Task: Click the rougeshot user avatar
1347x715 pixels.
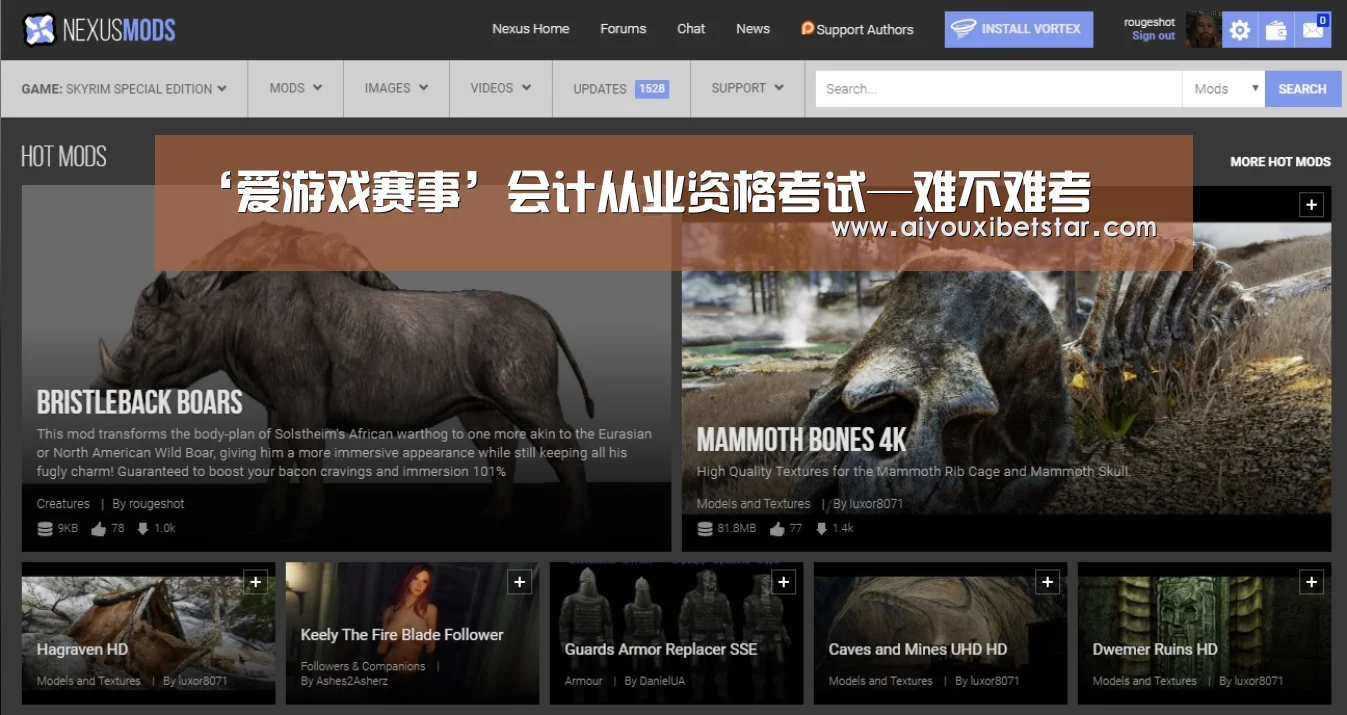Action: click(1202, 30)
